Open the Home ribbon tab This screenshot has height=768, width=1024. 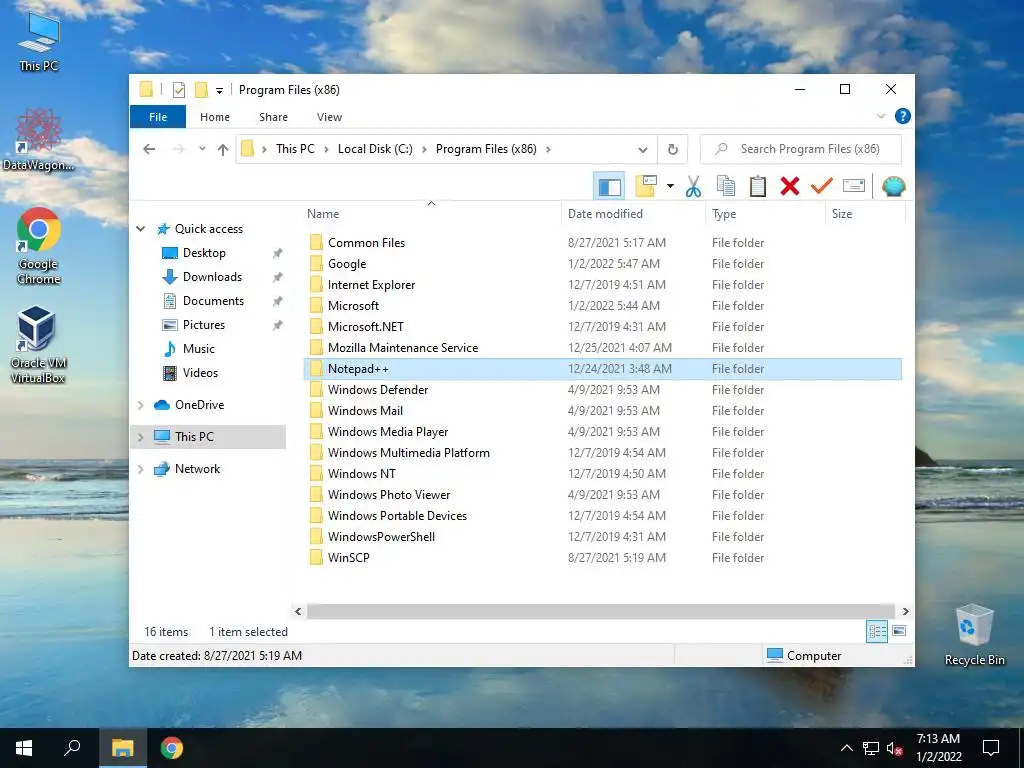point(215,117)
